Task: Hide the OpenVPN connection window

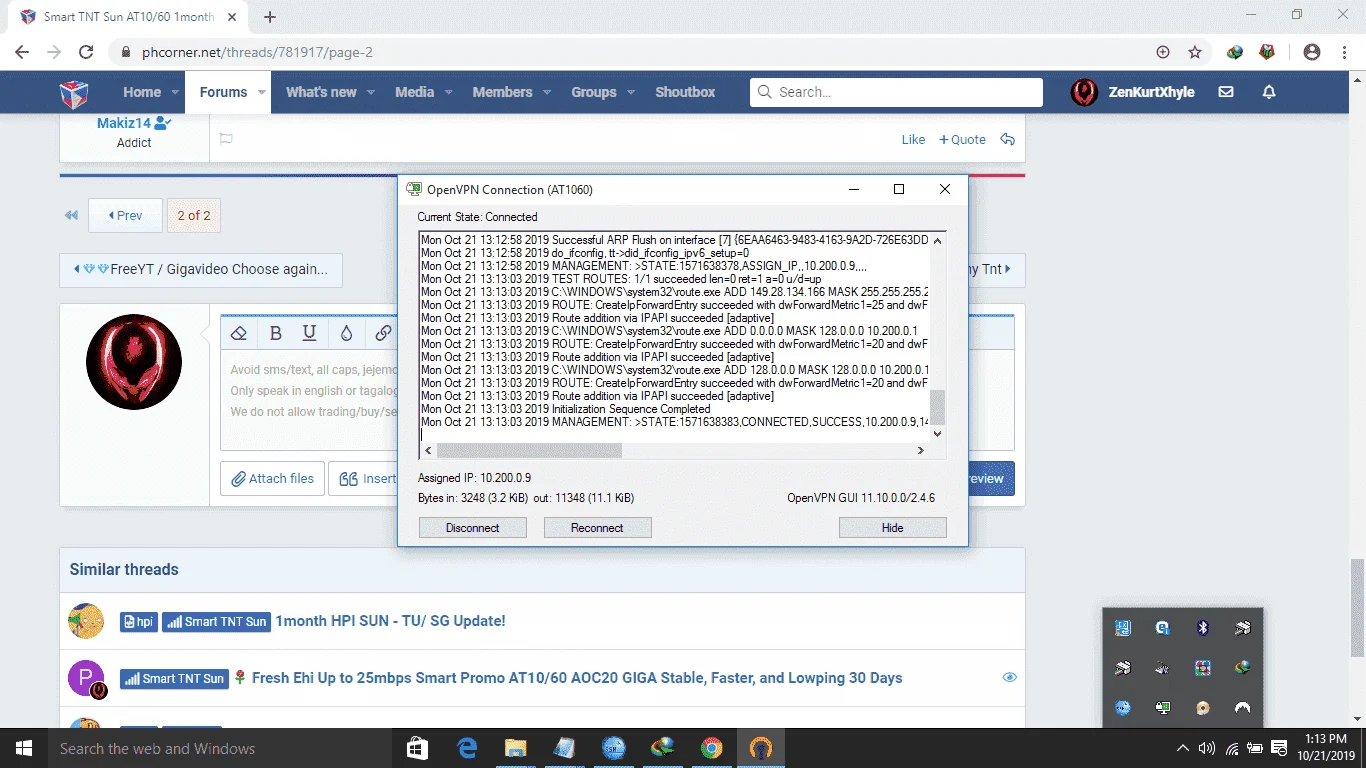Action: click(892, 528)
